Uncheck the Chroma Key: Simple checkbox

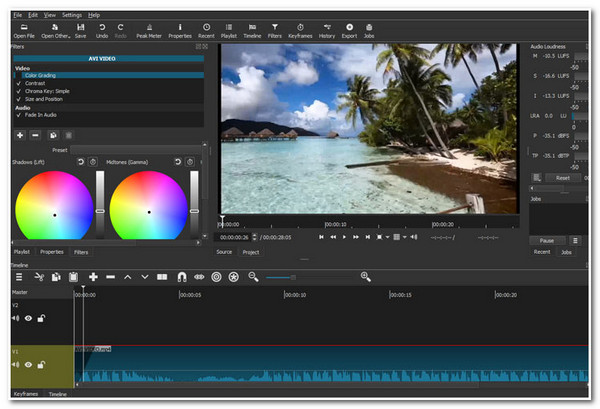pyautogui.click(x=19, y=91)
